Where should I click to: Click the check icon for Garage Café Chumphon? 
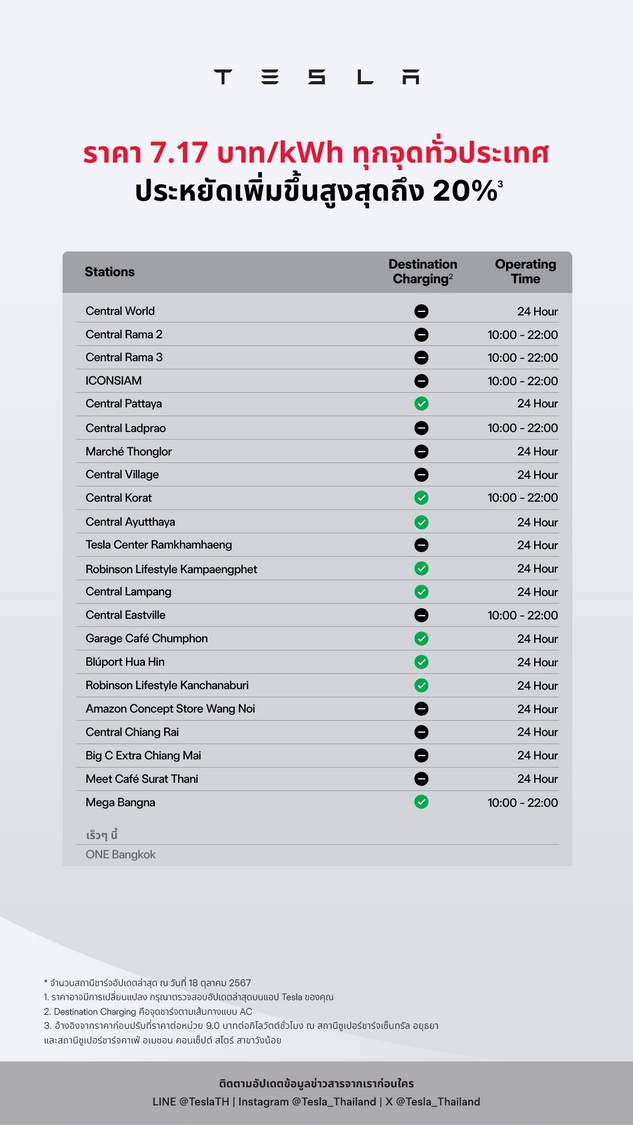tap(421, 638)
